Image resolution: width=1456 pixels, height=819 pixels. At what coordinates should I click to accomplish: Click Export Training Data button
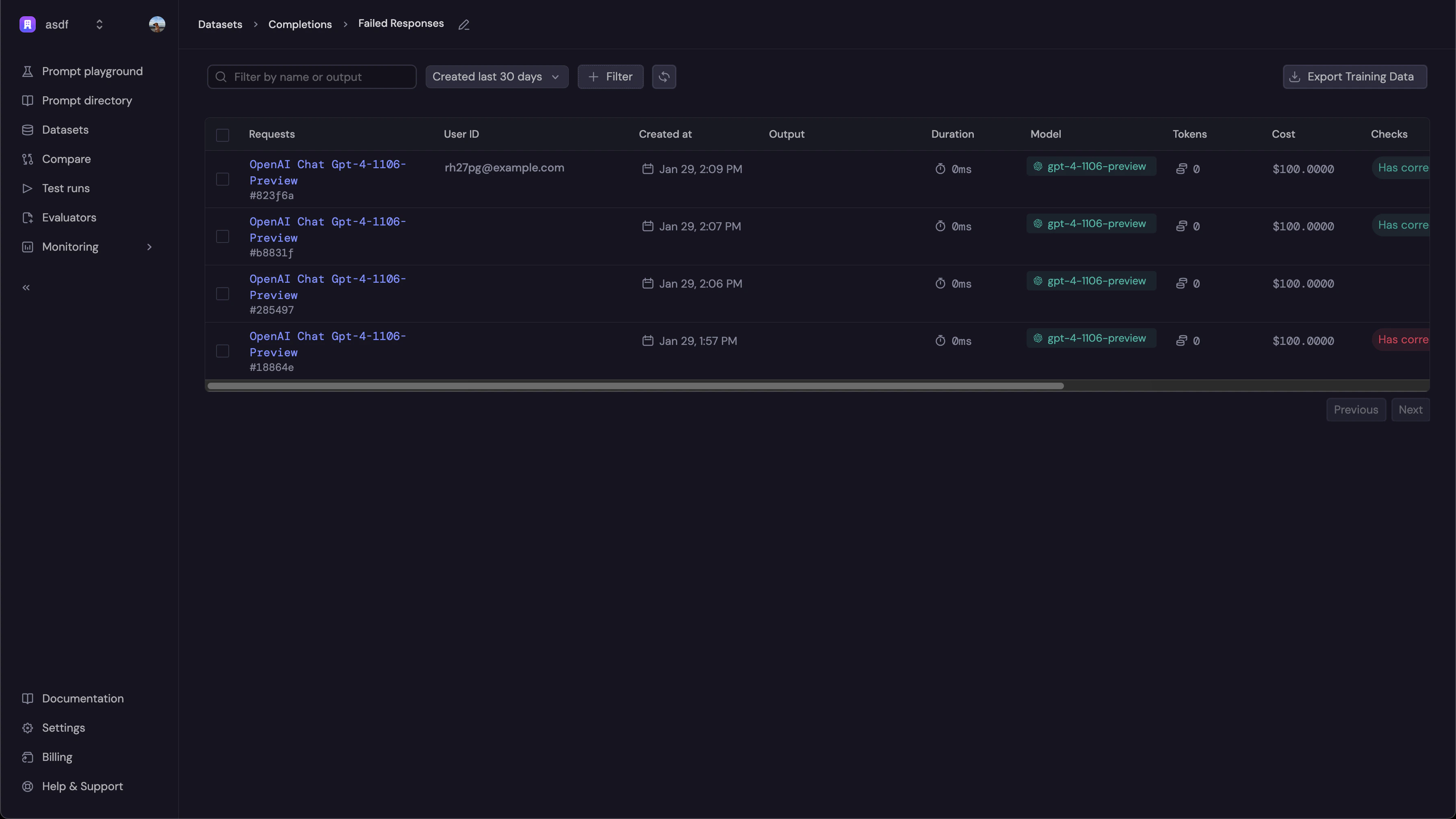tap(1355, 77)
